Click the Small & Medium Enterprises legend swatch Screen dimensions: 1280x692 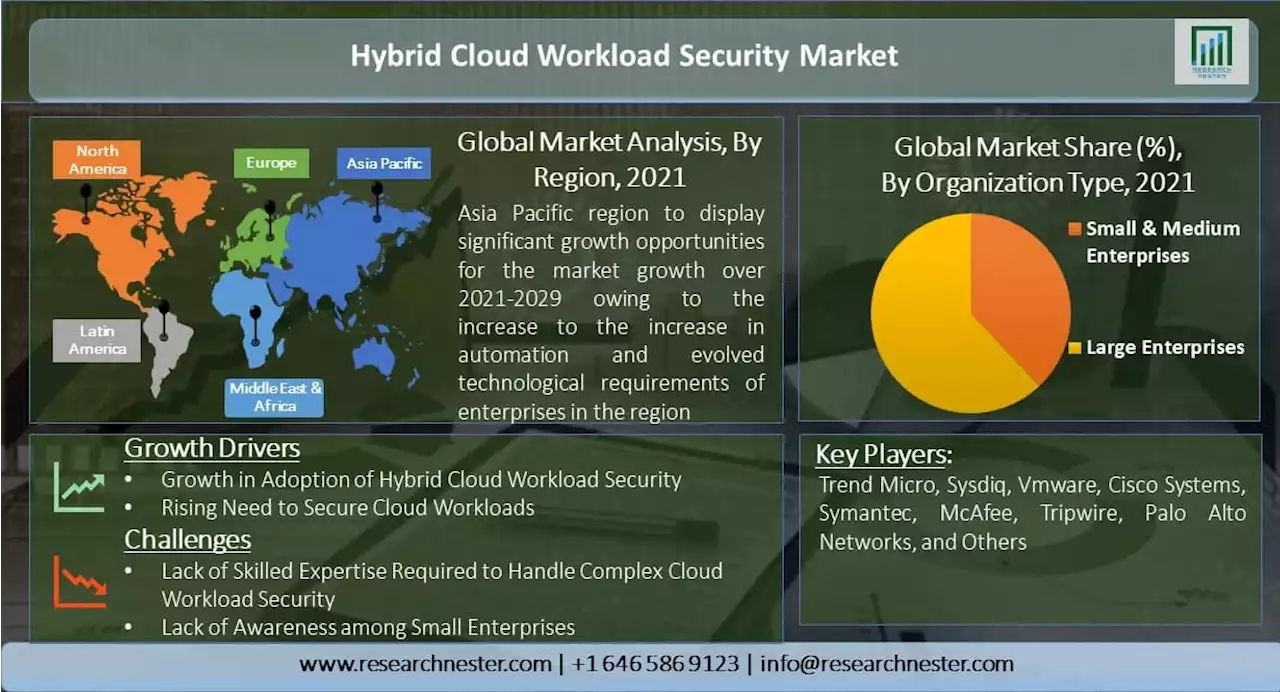(x=1075, y=229)
